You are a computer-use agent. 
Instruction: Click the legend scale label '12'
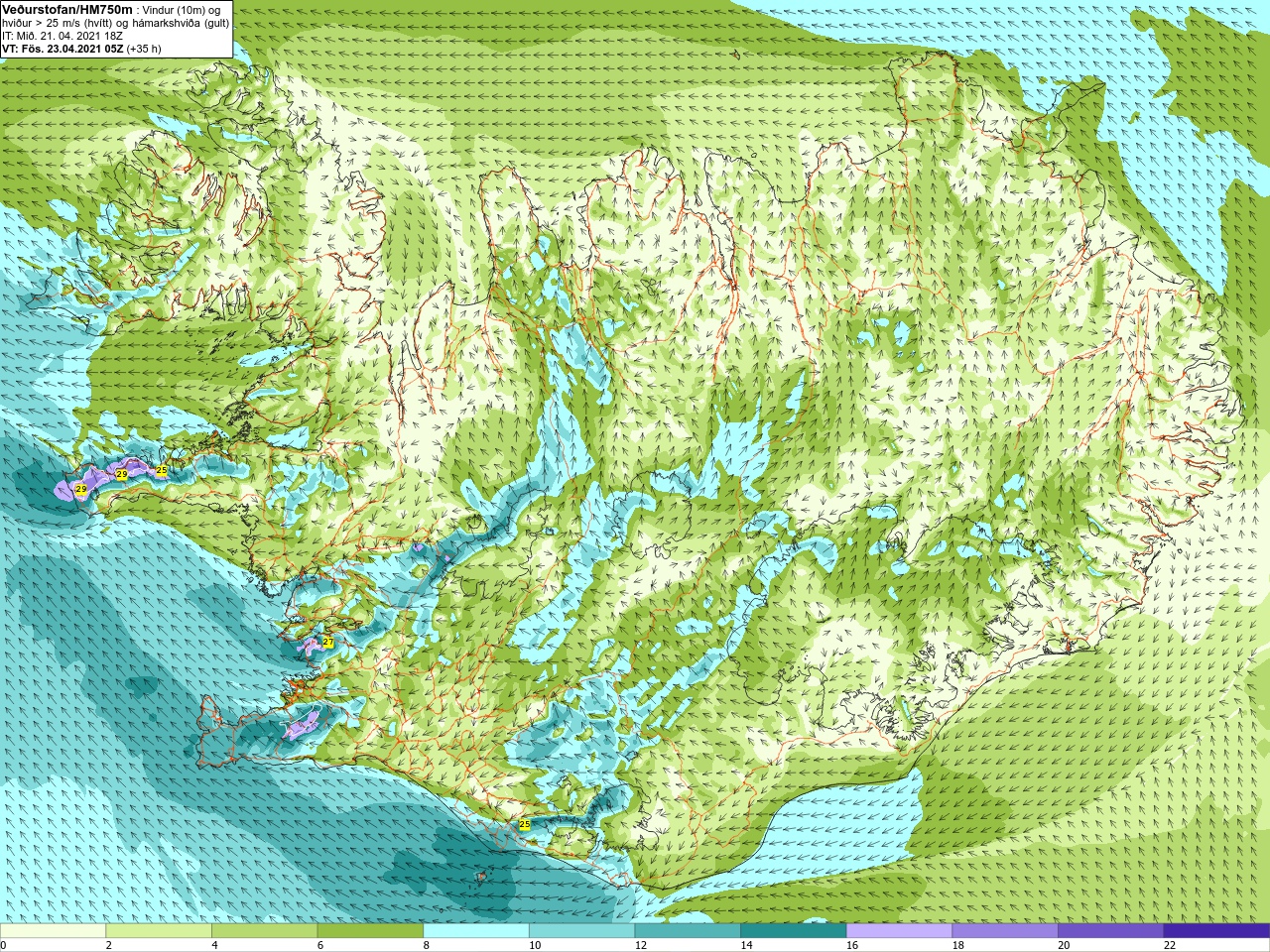(641, 945)
